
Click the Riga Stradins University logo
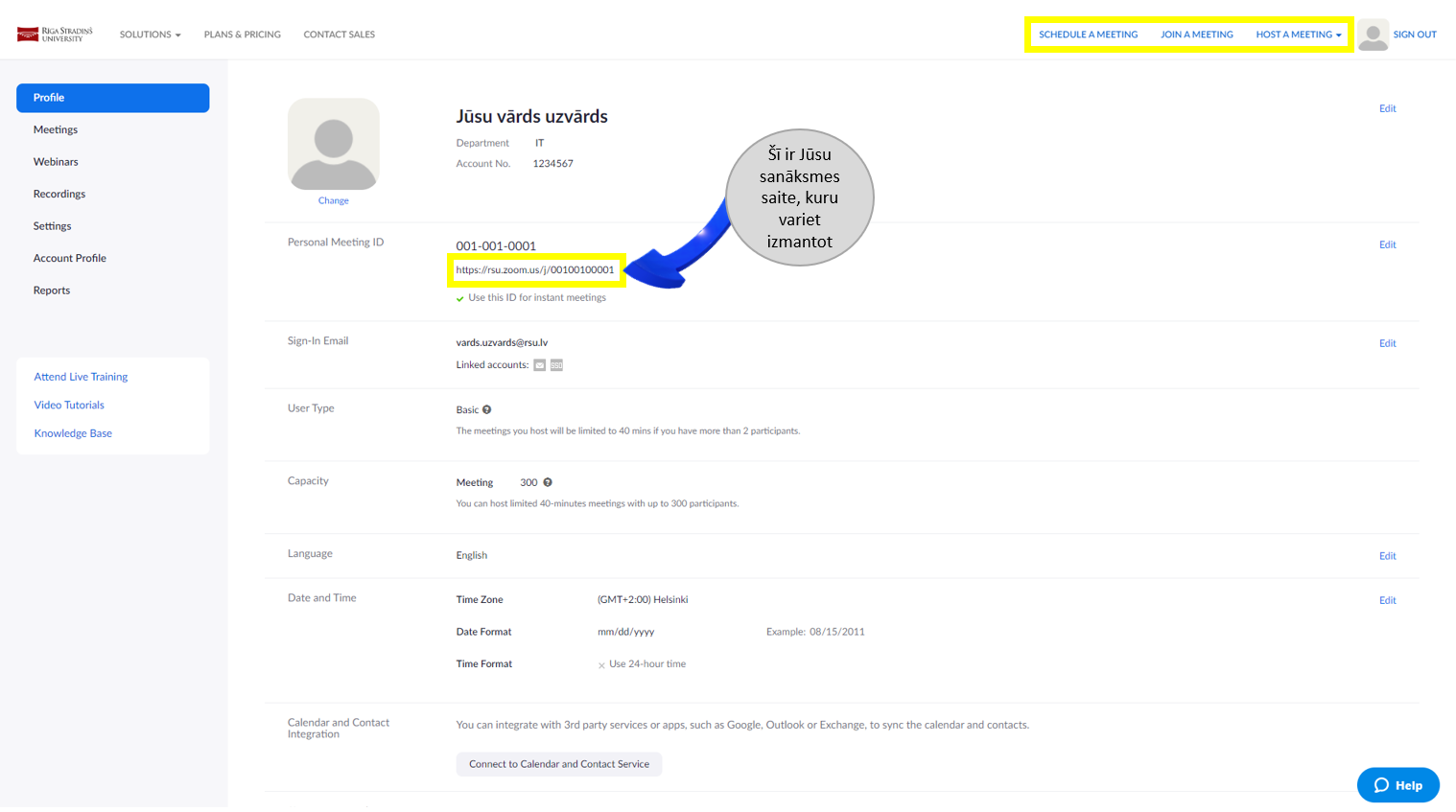coord(55,35)
